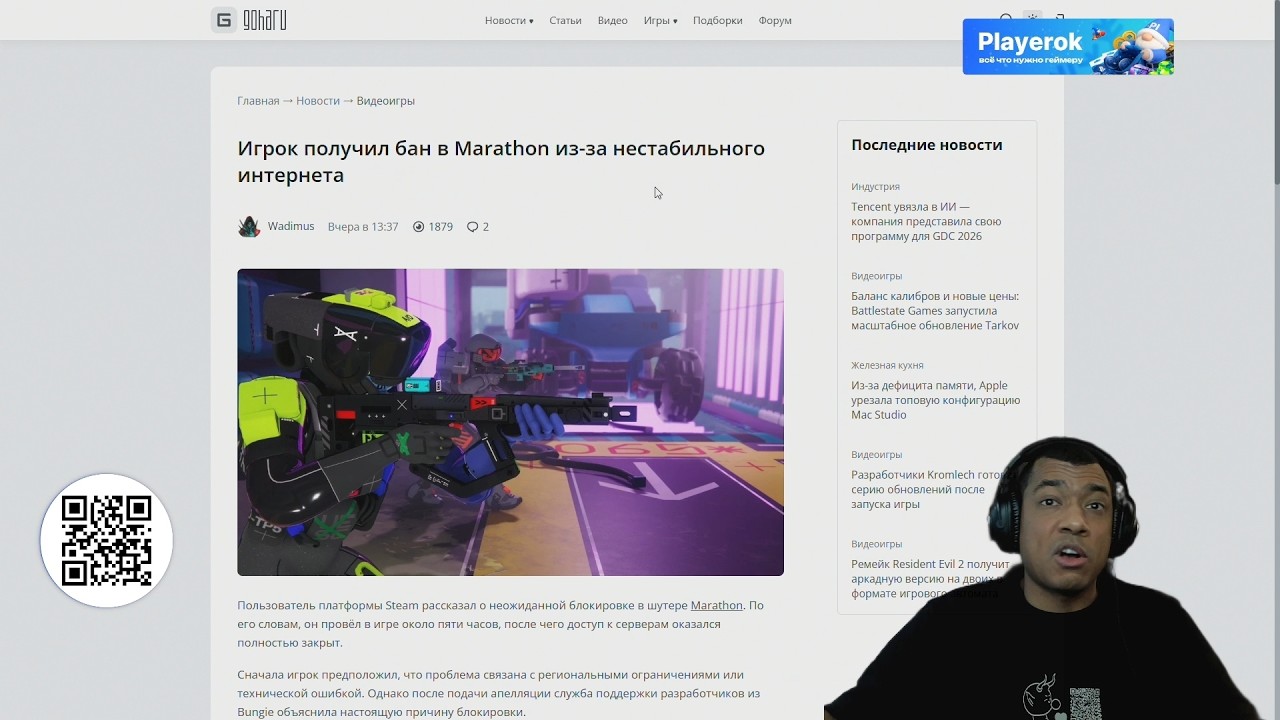Click the "1879" view count
The image size is (1280, 720).
pos(440,227)
